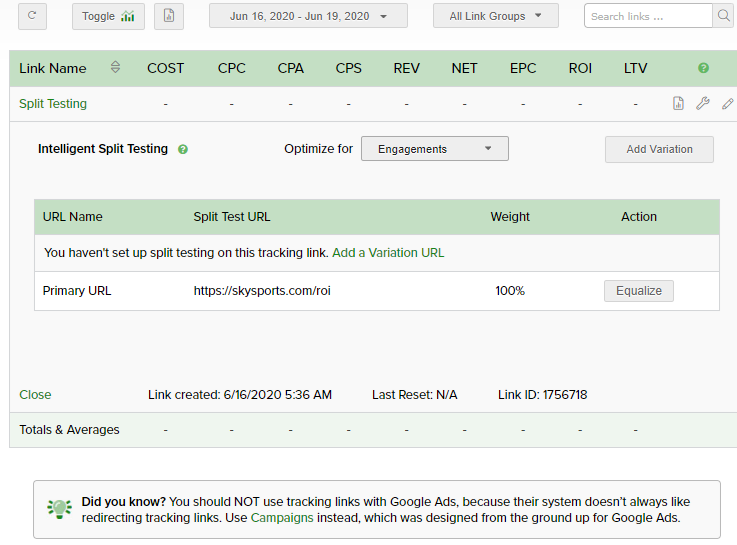The height and width of the screenshot is (545, 737).
Task: Toggle the chart view button
Action: point(108,16)
